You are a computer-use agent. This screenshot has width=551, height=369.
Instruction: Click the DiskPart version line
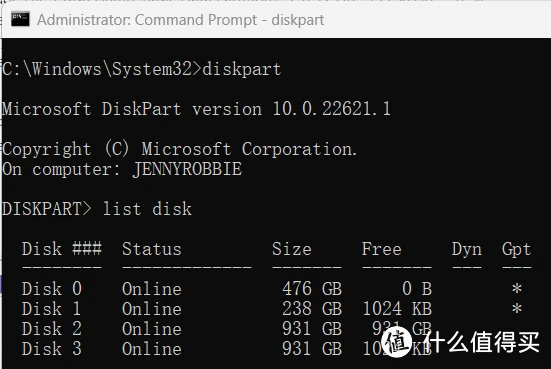196,109
